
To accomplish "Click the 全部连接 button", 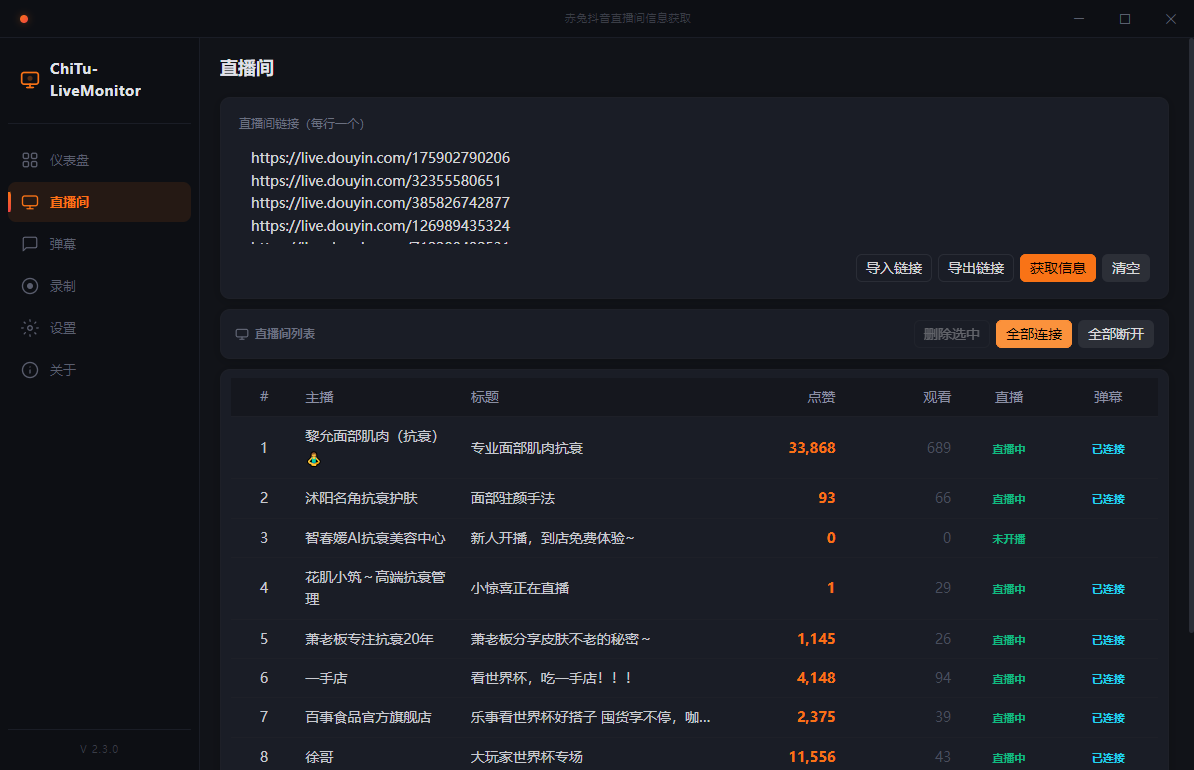I will tap(1033, 334).
